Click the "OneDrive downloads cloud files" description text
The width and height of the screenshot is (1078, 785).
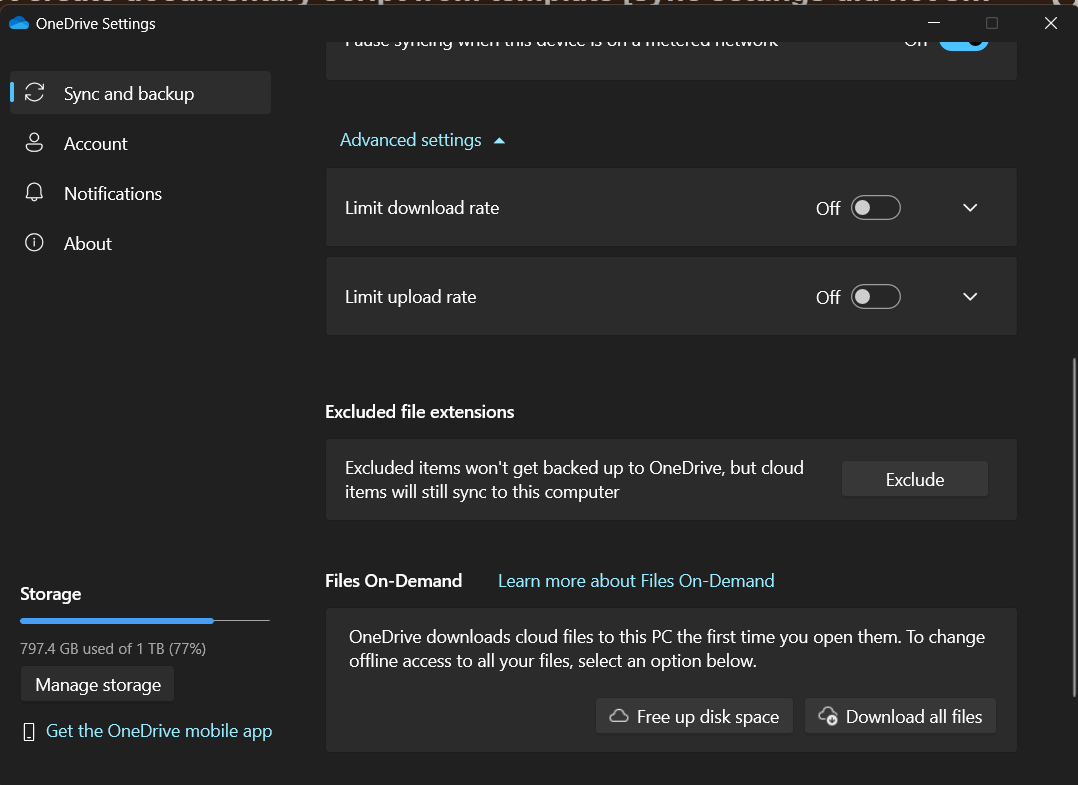coord(667,649)
